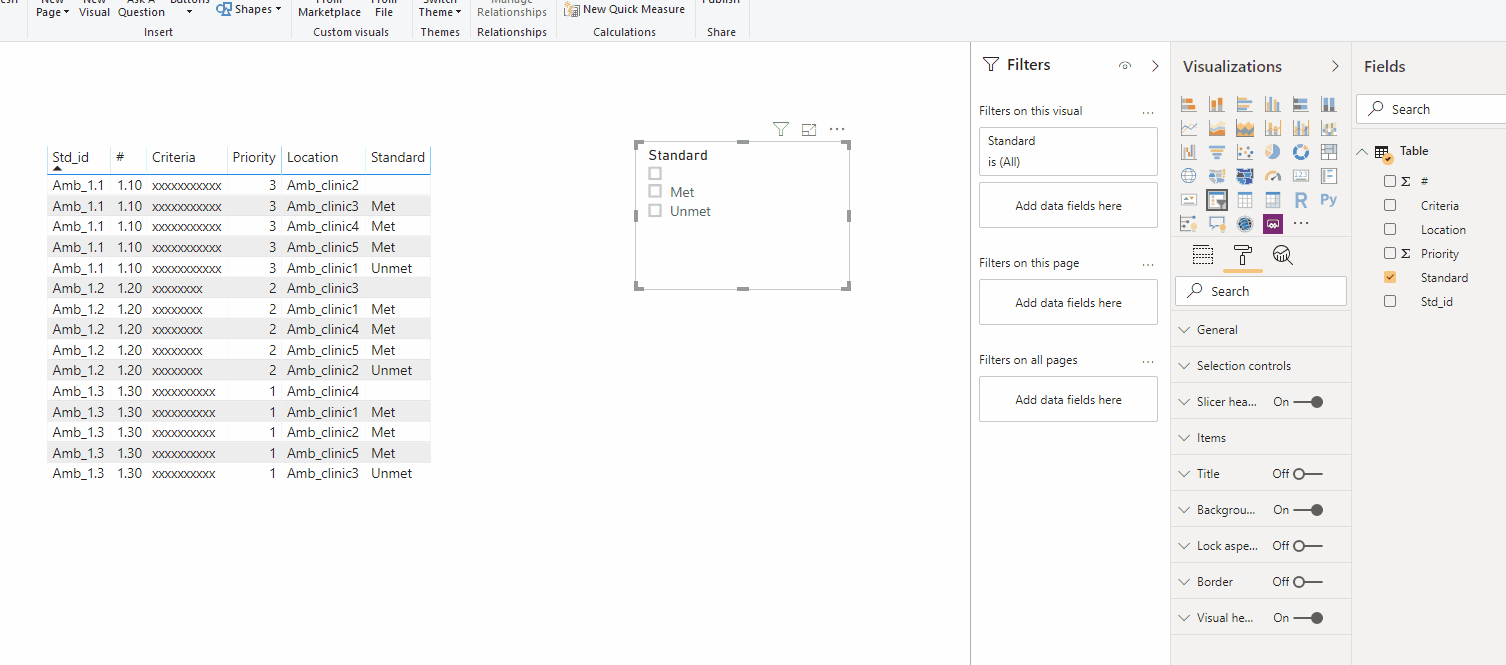Click the slicer visualization icon

(1217, 200)
